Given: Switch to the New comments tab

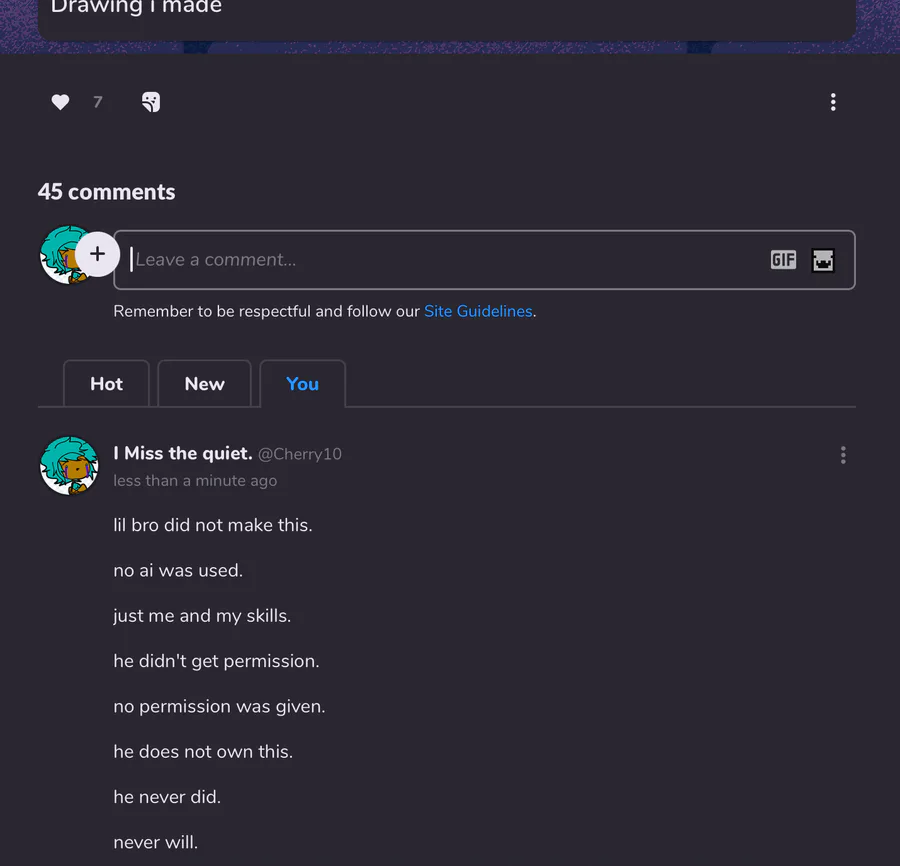Looking at the screenshot, I should pos(204,384).
